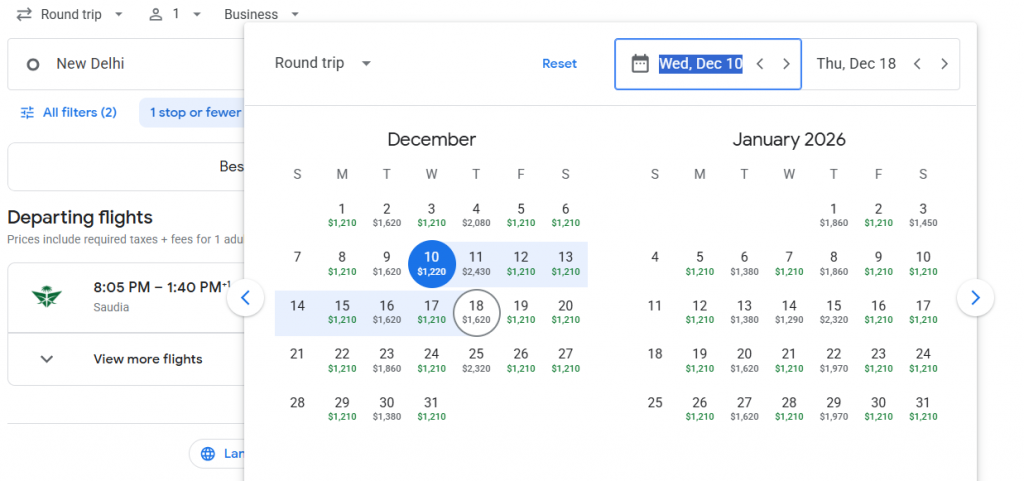The height and width of the screenshot is (481, 1024).
Task: Move return date back one day
Action: tap(917, 63)
